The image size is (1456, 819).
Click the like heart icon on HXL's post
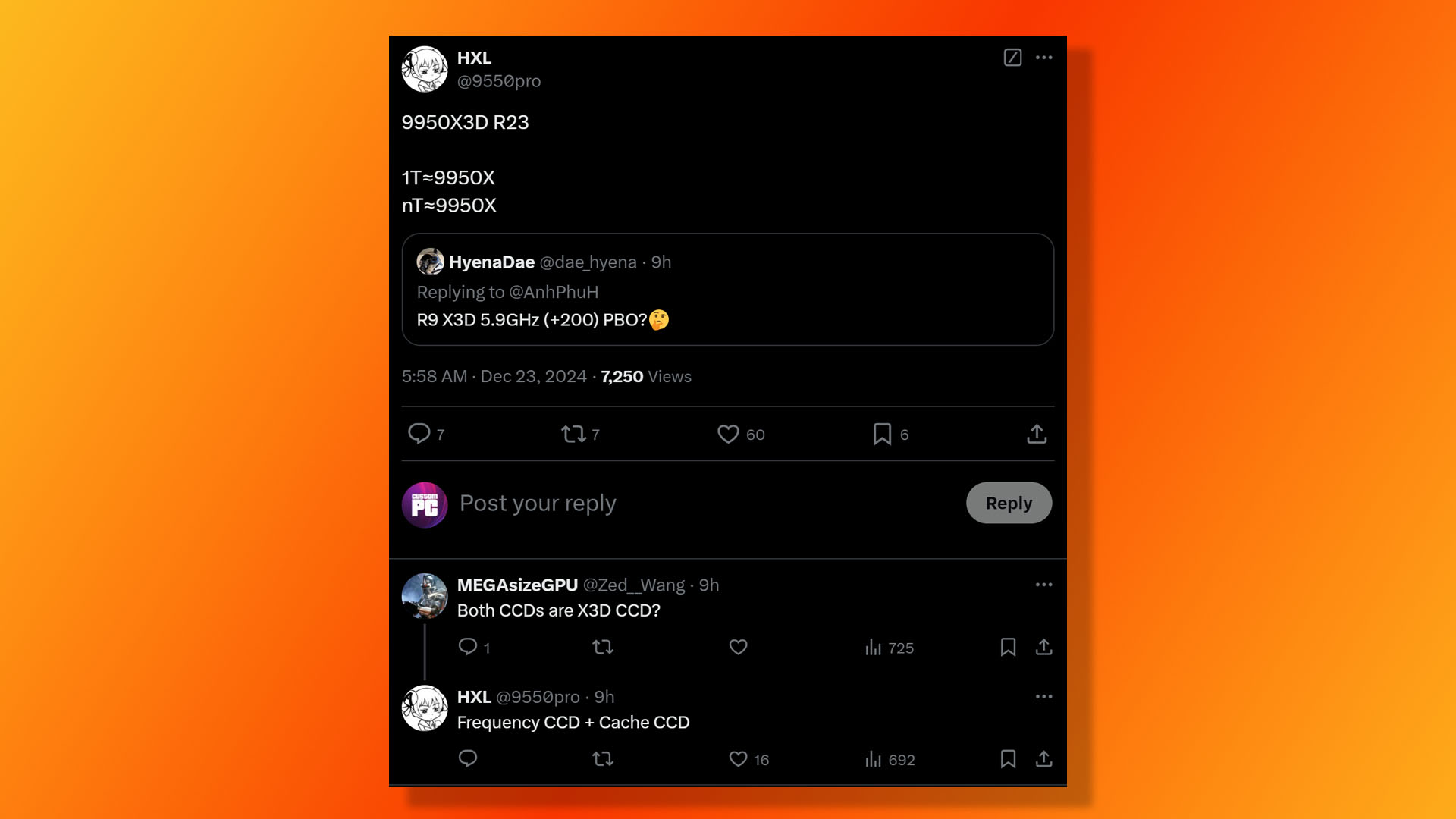(x=727, y=433)
